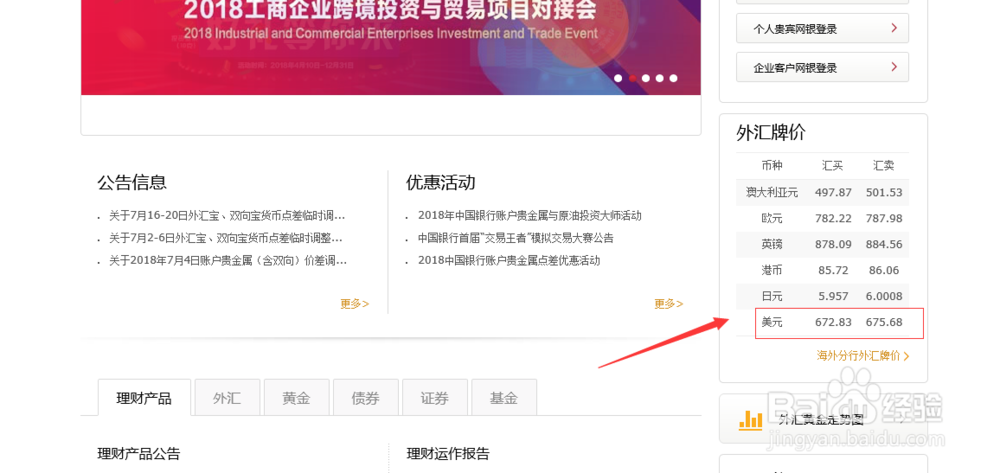Click 港币 buying rate 85.72
Screen dimensions: 1000x473
tap(833, 270)
